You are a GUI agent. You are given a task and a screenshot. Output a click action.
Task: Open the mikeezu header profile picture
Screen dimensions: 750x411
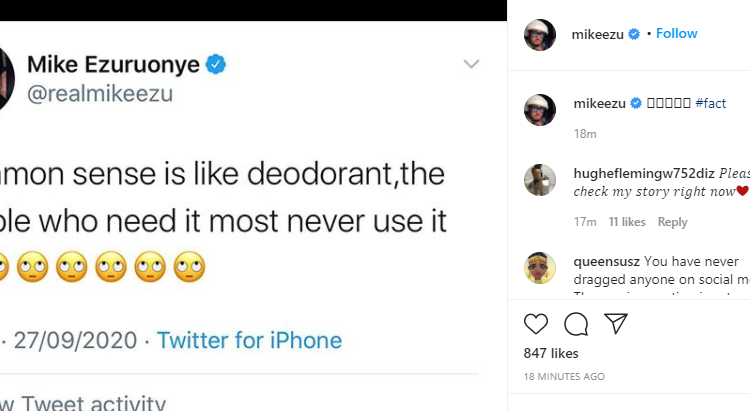pyautogui.click(x=540, y=34)
